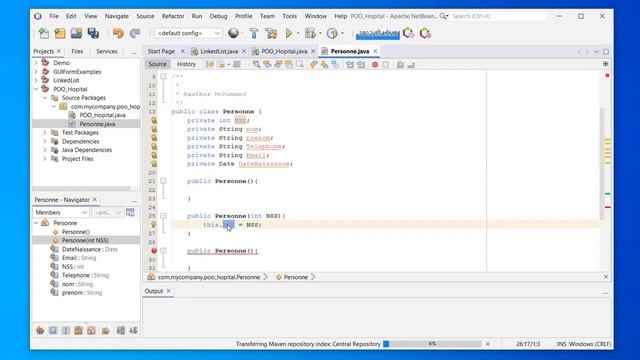Click the Shift Line Left icon in the editor toolbar
640x360 pixels.
pyautogui.click(x=350, y=64)
